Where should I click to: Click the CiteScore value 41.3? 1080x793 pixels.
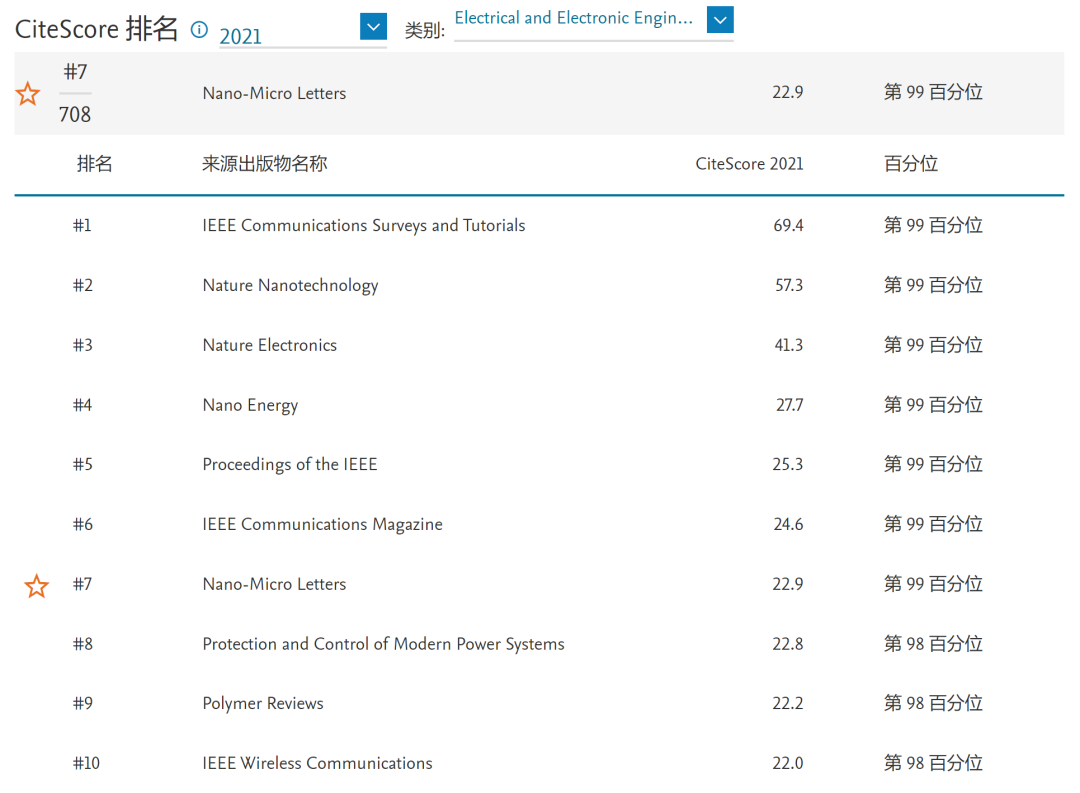[x=789, y=345]
